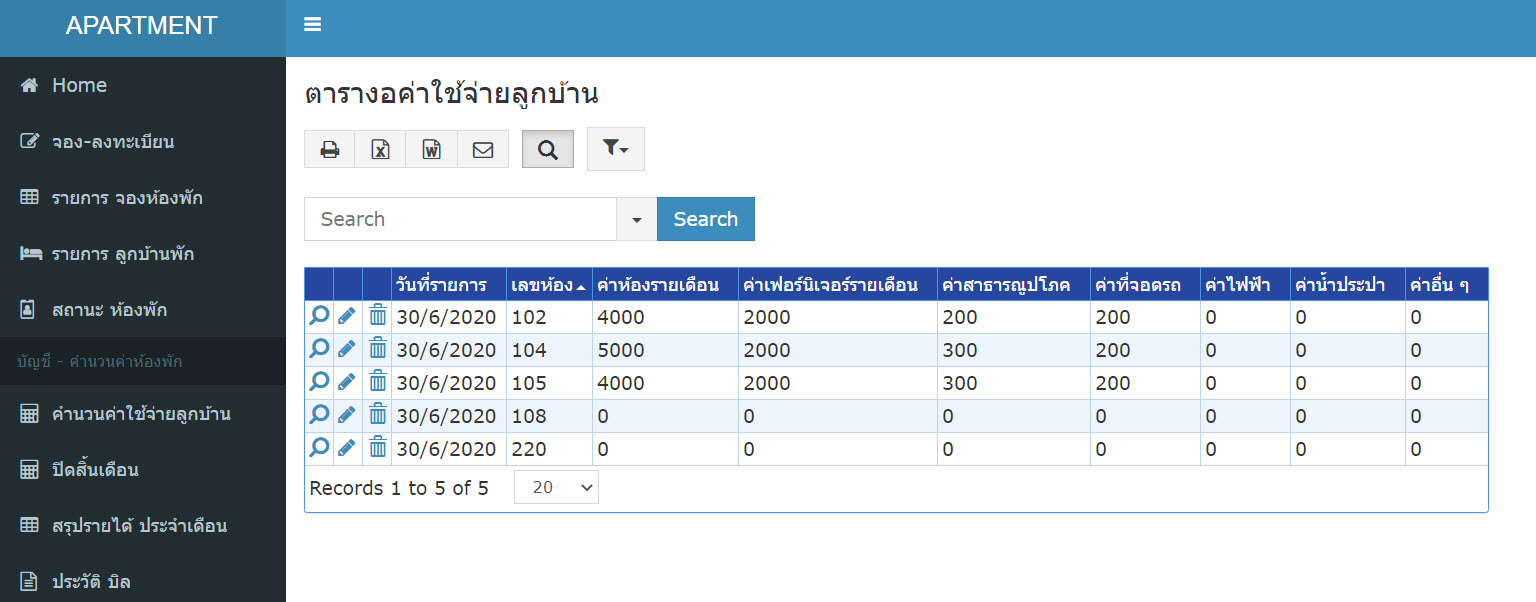The width and height of the screenshot is (1536, 602).
Task: Expand the search options dropdown arrow
Action: tap(636, 219)
